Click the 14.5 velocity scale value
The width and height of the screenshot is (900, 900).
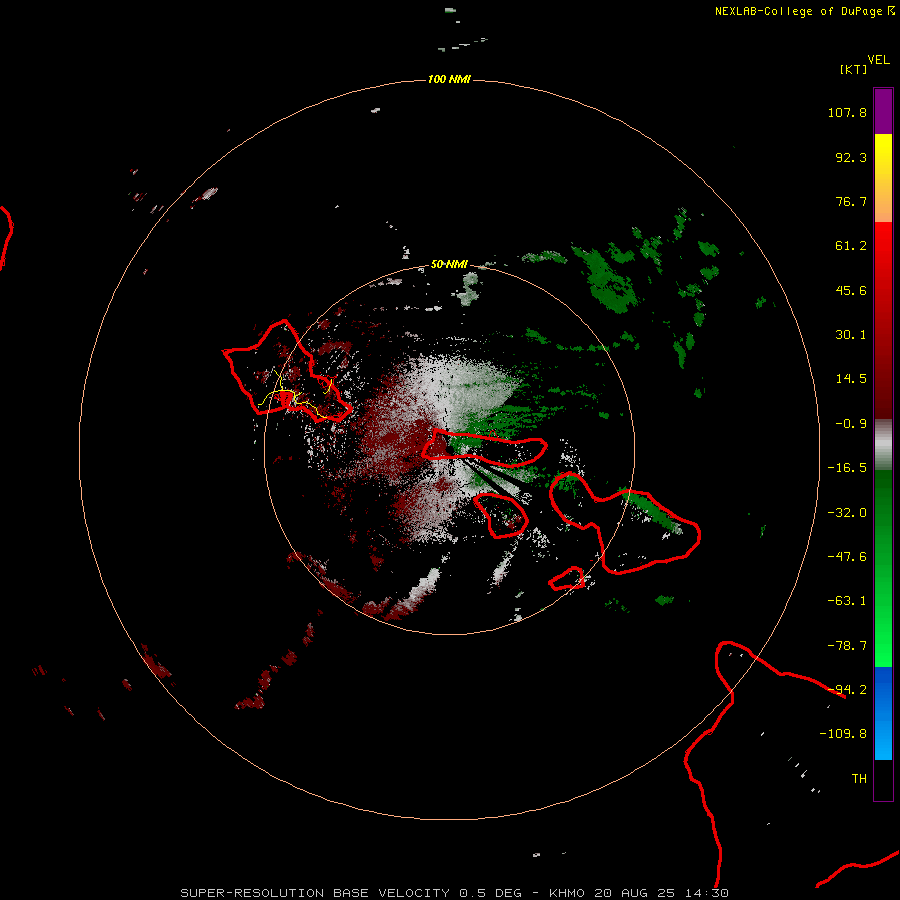click(851, 379)
